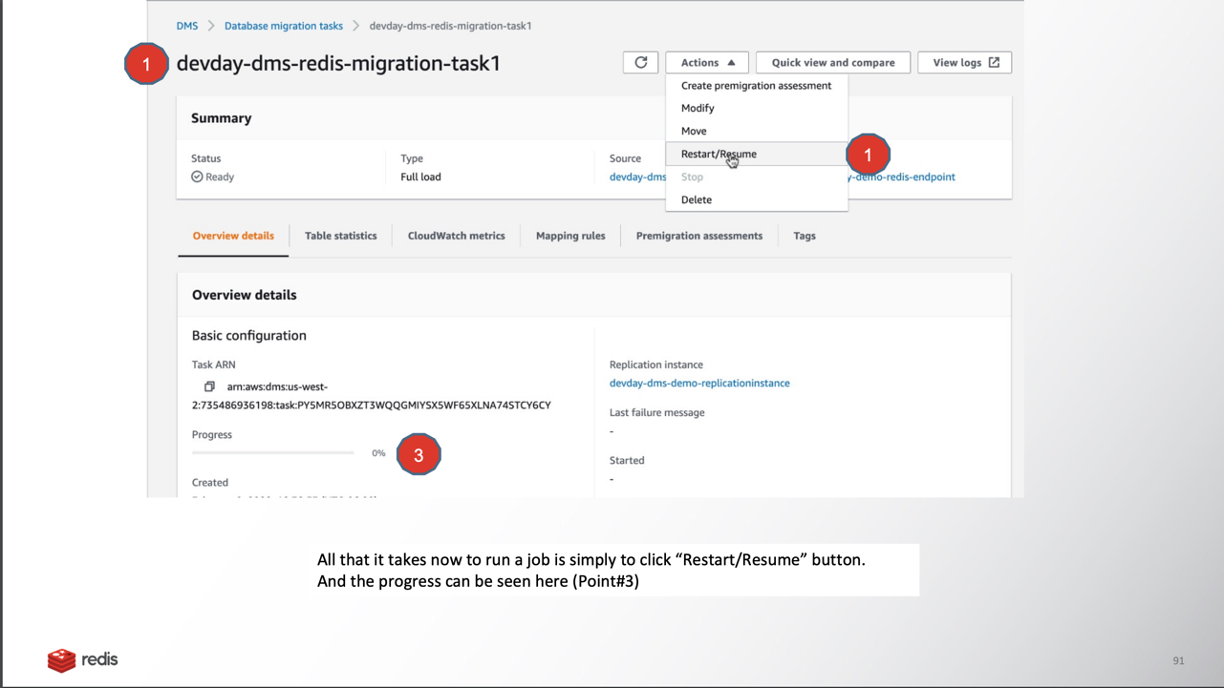Select Create premigration assessment from menu
The image size is (1224, 688).
point(756,86)
